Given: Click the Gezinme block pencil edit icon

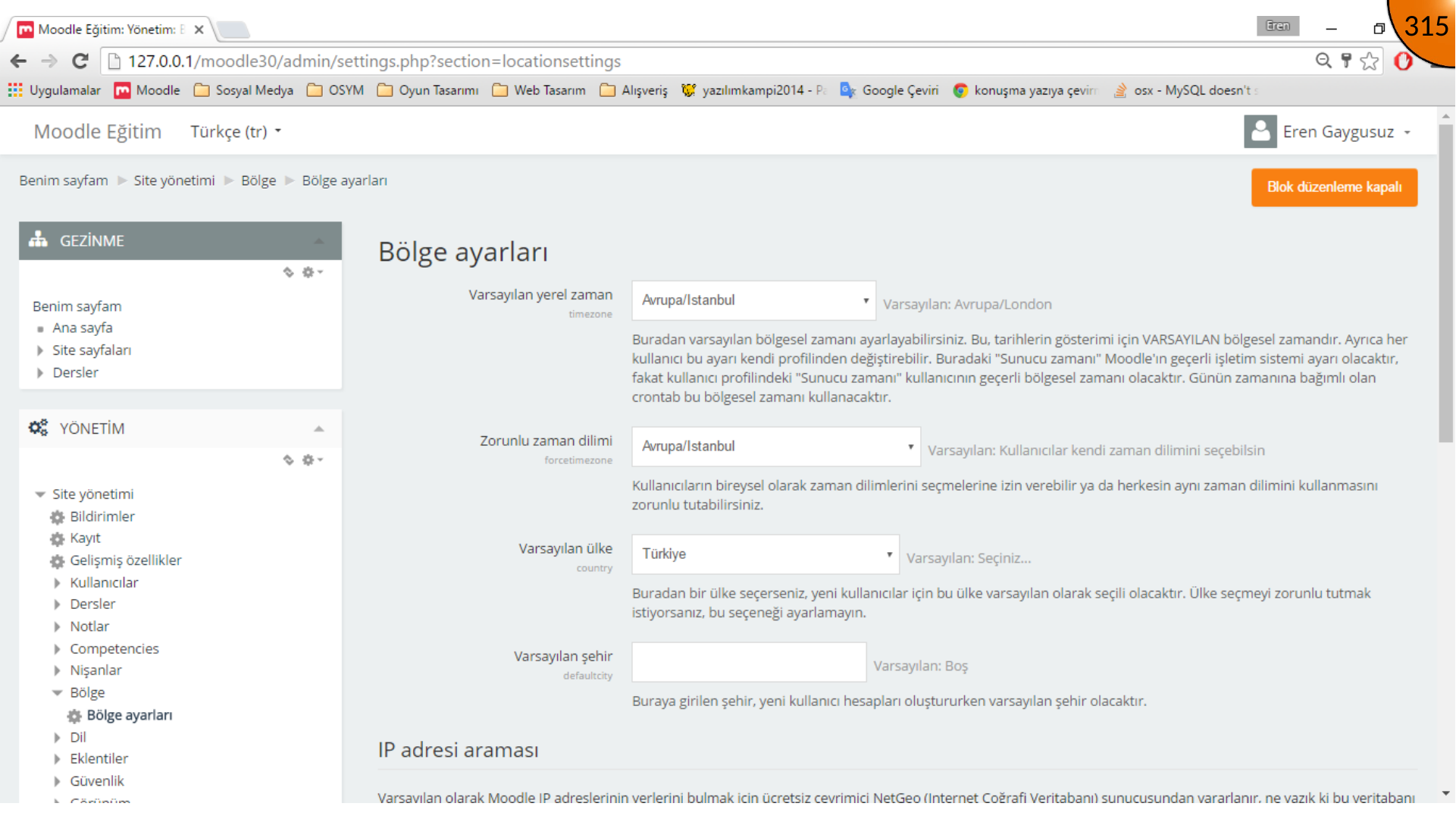Looking at the screenshot, I should [288, 271].
